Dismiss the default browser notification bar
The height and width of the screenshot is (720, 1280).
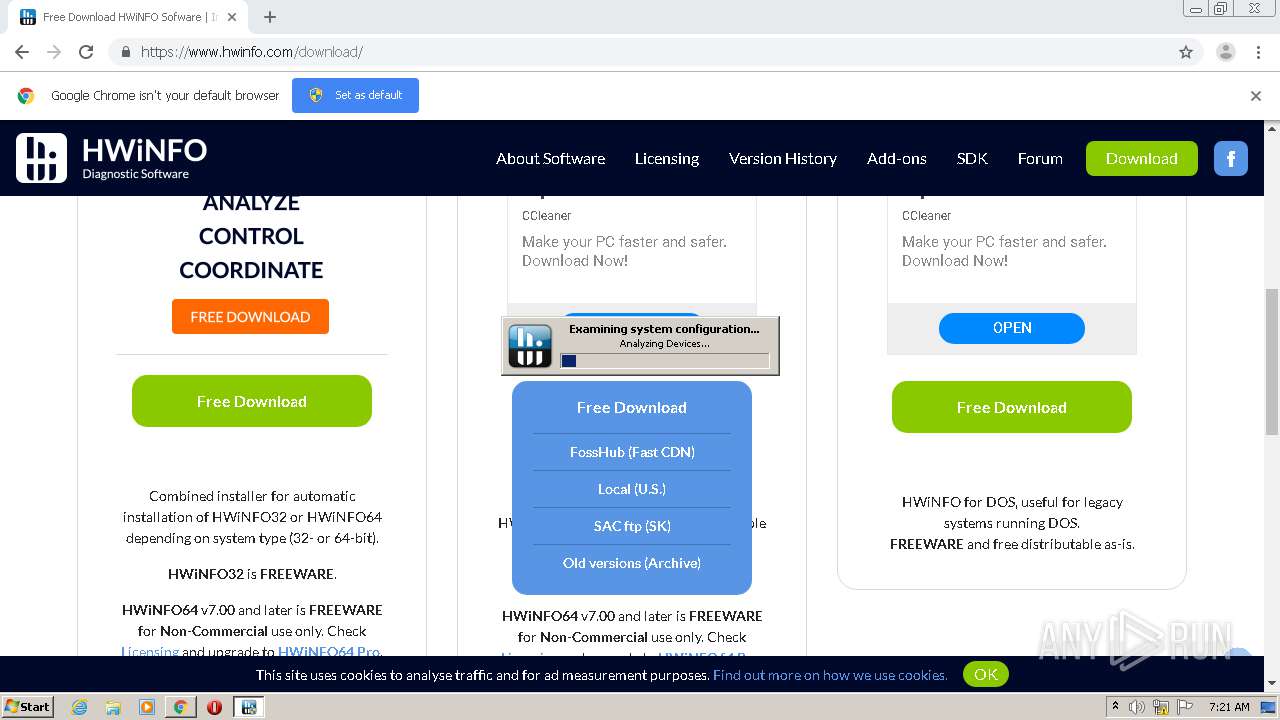pos(1256,96)
